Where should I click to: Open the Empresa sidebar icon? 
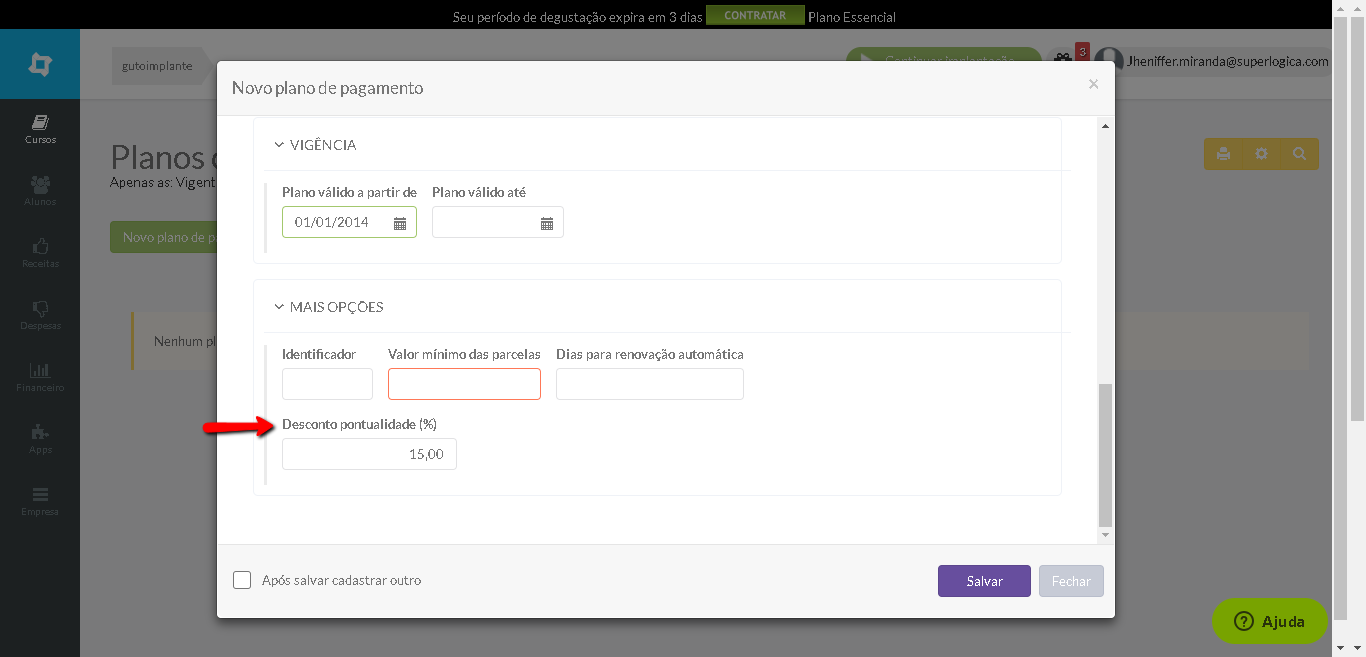coord(40,494)
